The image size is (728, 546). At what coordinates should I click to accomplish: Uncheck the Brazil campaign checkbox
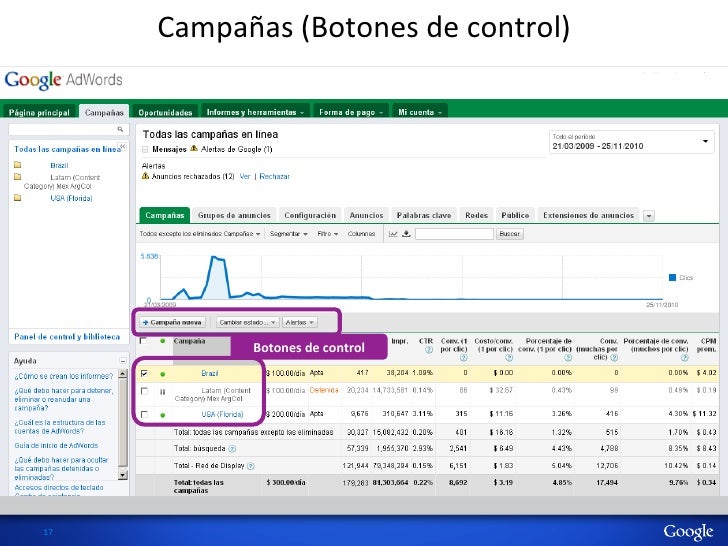(144, 373)
